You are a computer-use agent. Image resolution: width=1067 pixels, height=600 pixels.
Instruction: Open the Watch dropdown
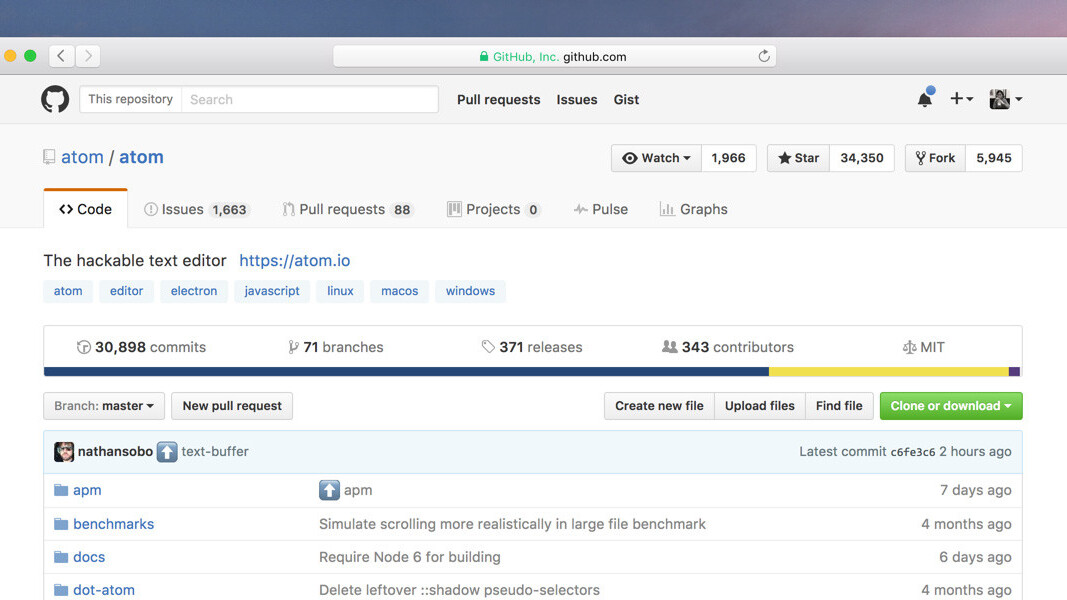655,157
